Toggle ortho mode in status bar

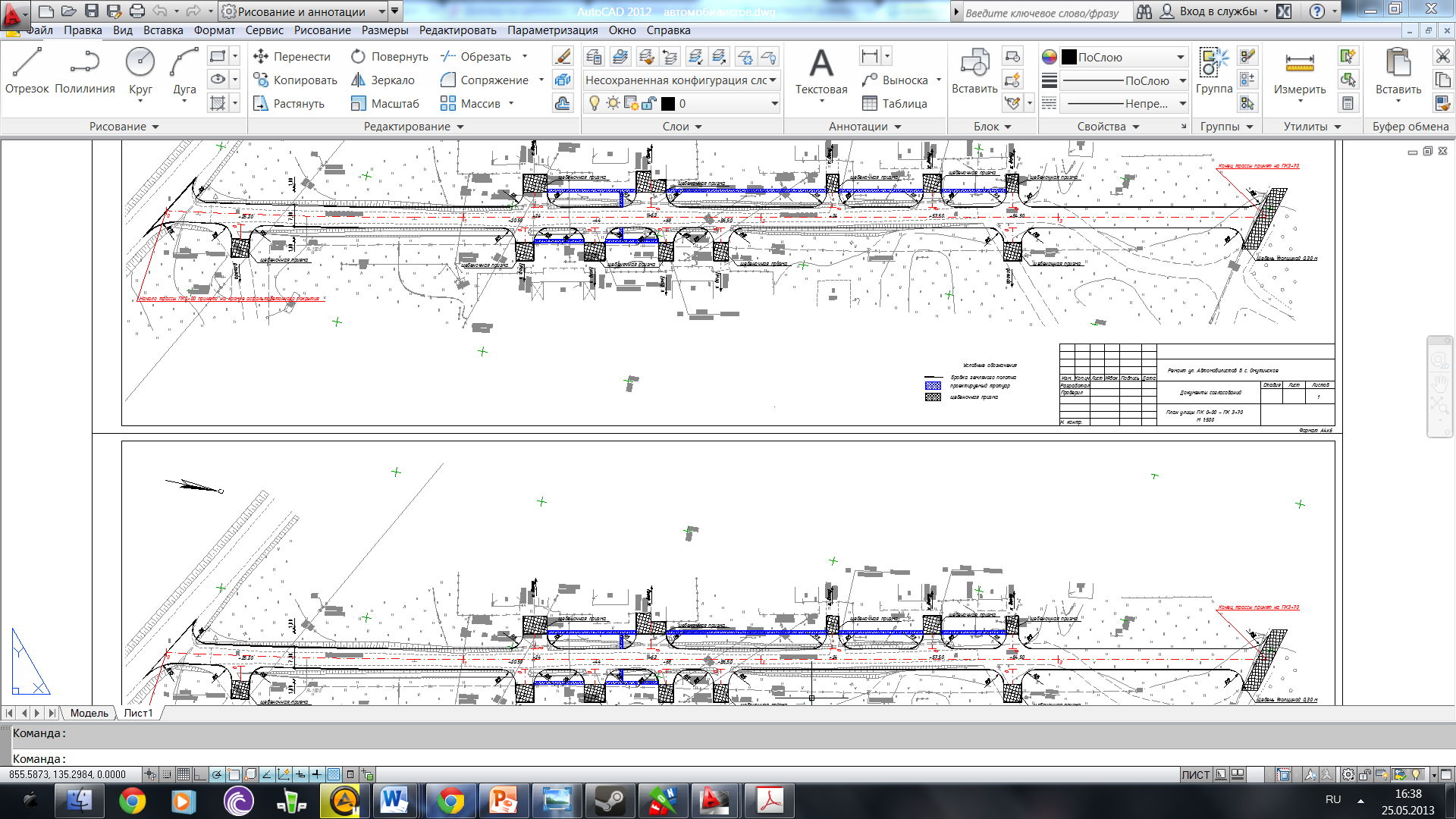pos(199,775)
